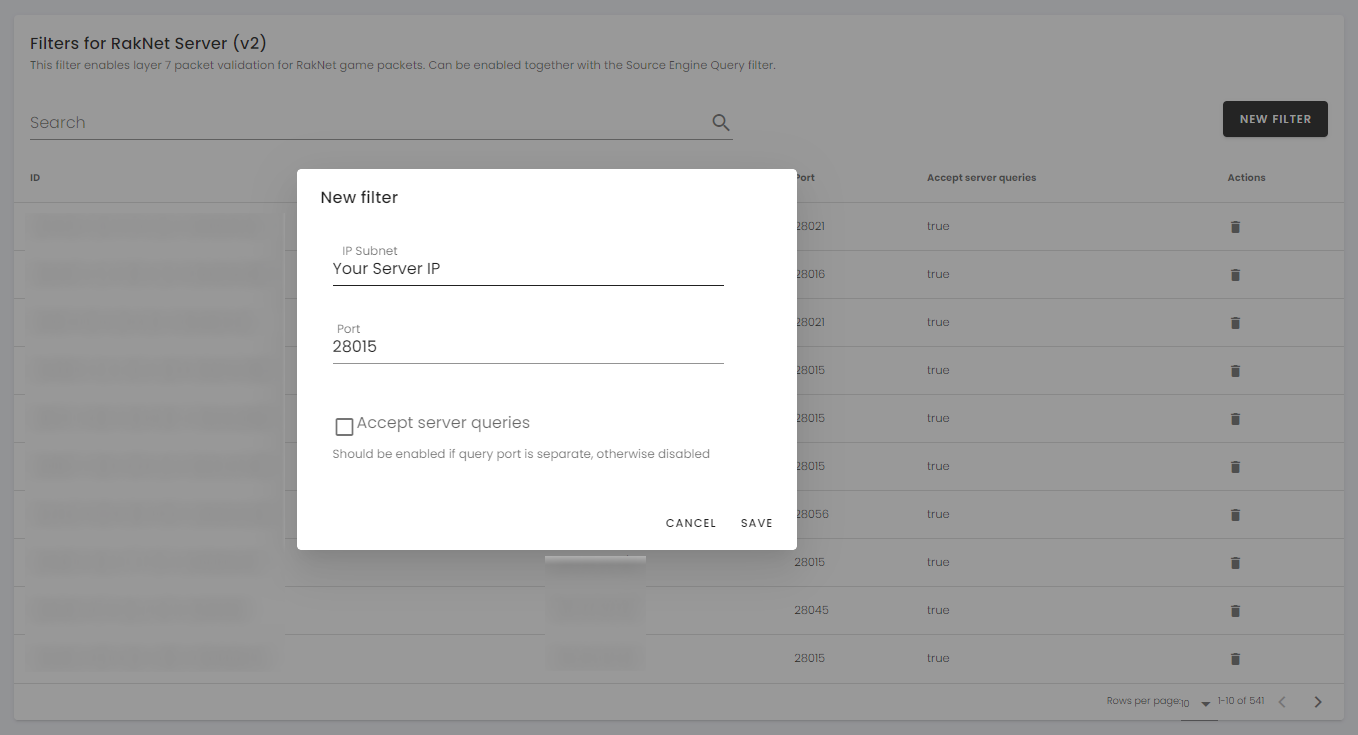Click the Actions column header
Viewport: 1358px width, 735px height.
pyautogui.click(x=1246, y=178)
